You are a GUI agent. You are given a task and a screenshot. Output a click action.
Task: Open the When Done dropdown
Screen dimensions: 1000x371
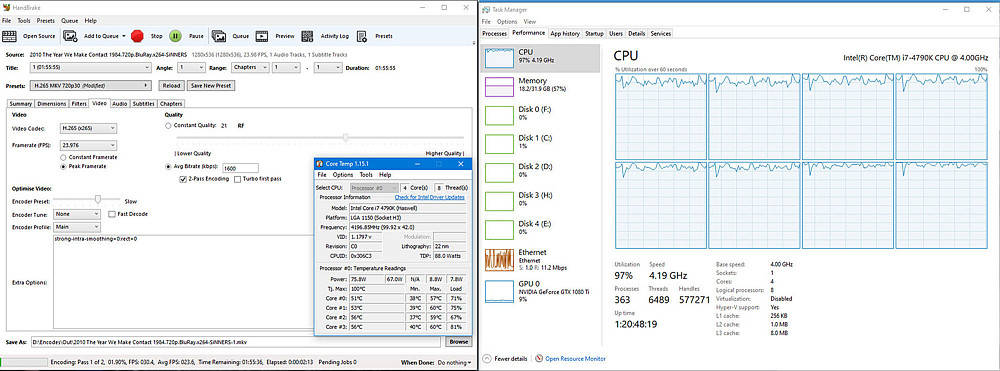[x=455, y=363]
